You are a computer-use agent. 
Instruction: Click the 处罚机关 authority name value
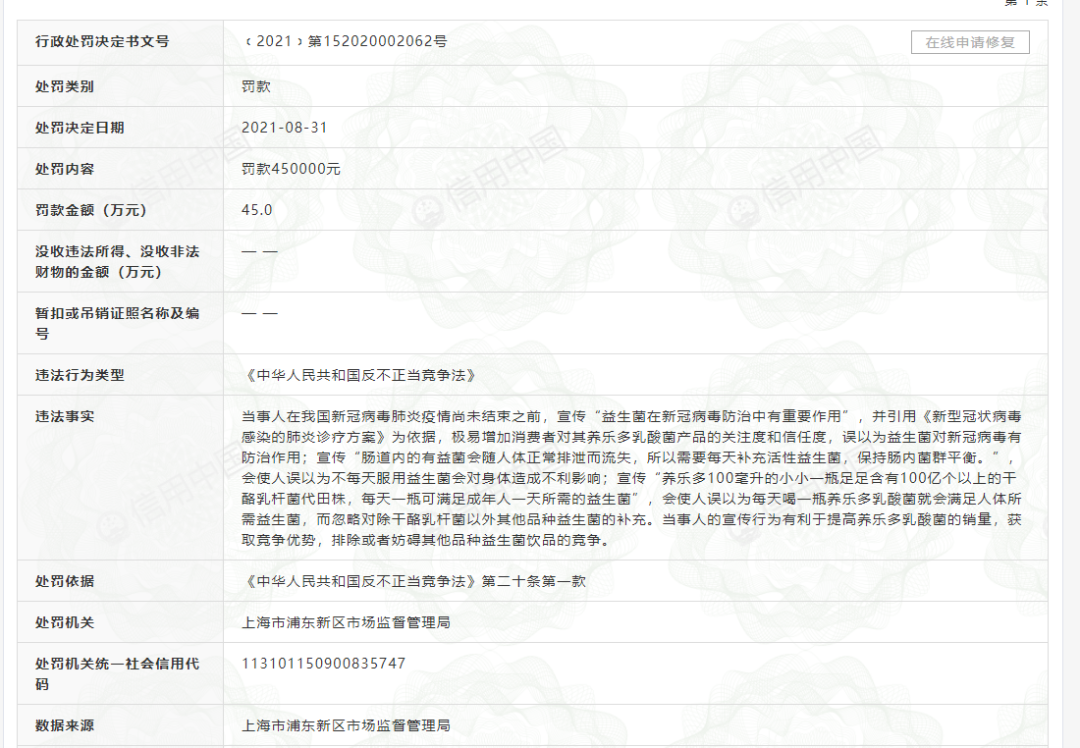pos(346,623)
